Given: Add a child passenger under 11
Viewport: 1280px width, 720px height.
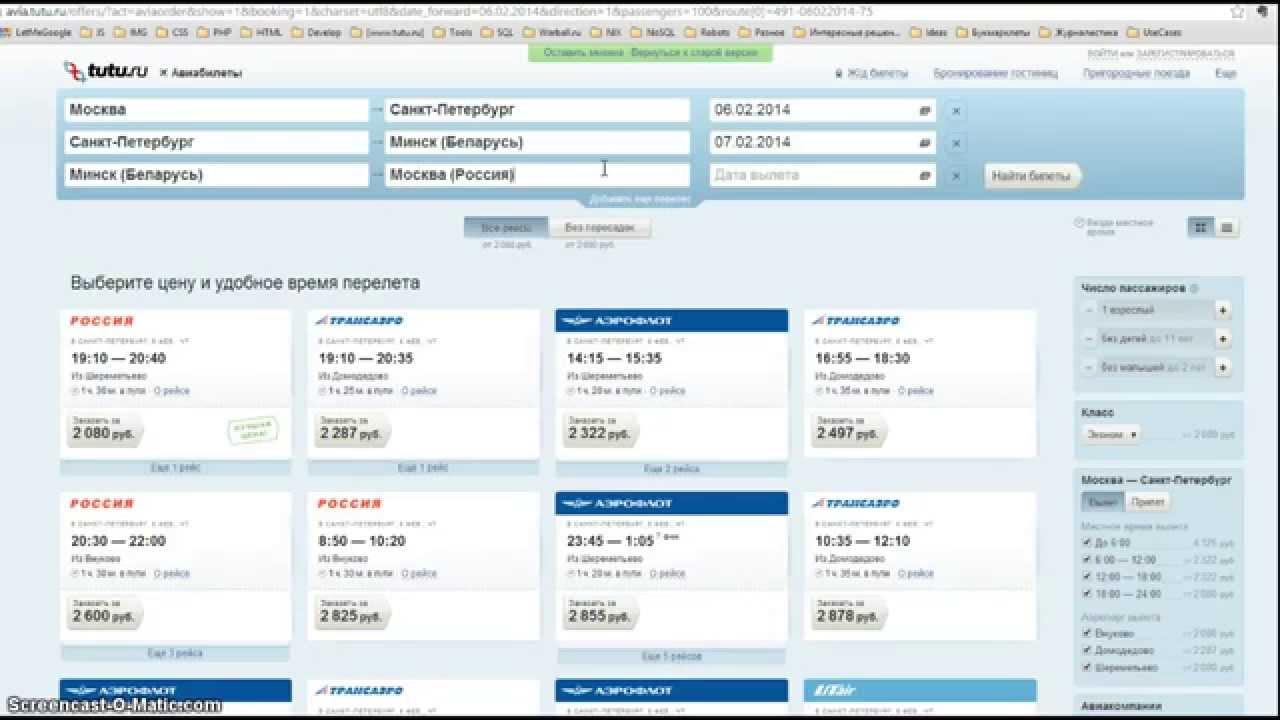Looking at the screenshot, I should [x=1222, y=339].
